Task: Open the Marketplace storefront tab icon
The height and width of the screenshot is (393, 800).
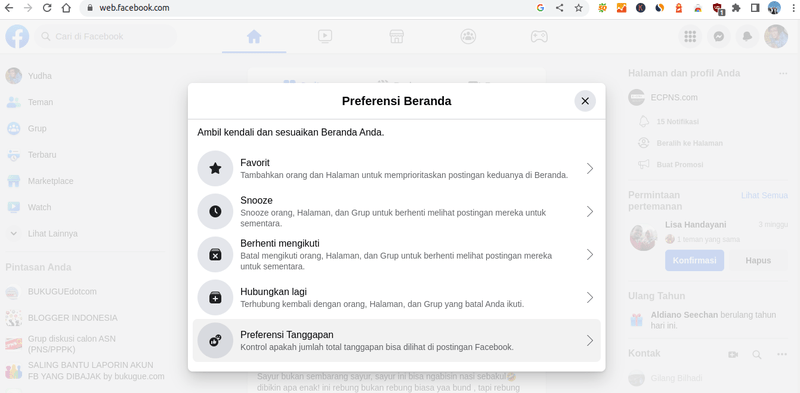Action: [x=396, y=36]
